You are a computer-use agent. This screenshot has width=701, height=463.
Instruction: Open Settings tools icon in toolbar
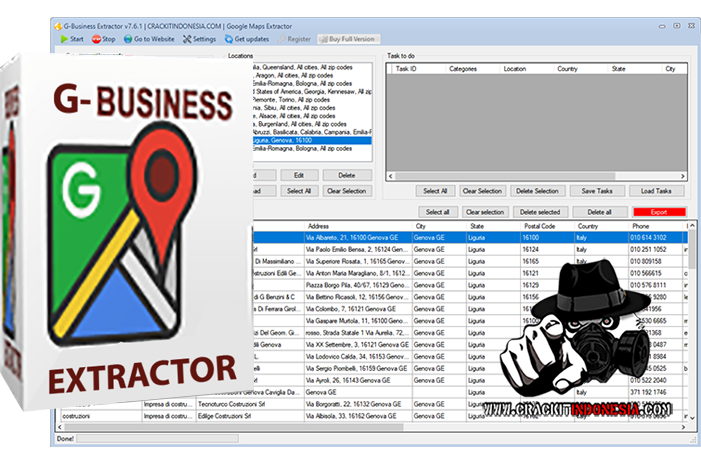(x=186, y=39)
